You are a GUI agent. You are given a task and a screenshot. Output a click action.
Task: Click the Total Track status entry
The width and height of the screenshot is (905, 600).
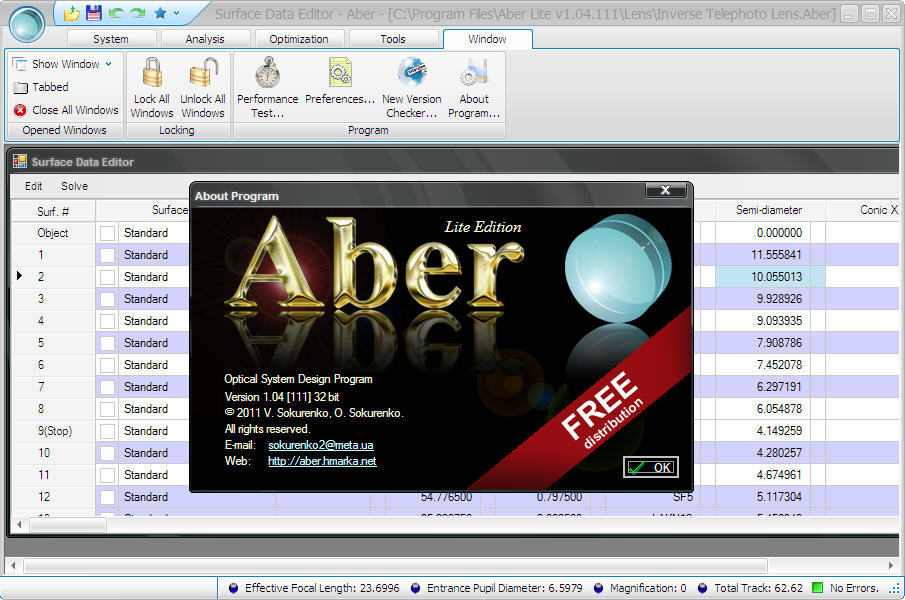[x=750, y=588]
